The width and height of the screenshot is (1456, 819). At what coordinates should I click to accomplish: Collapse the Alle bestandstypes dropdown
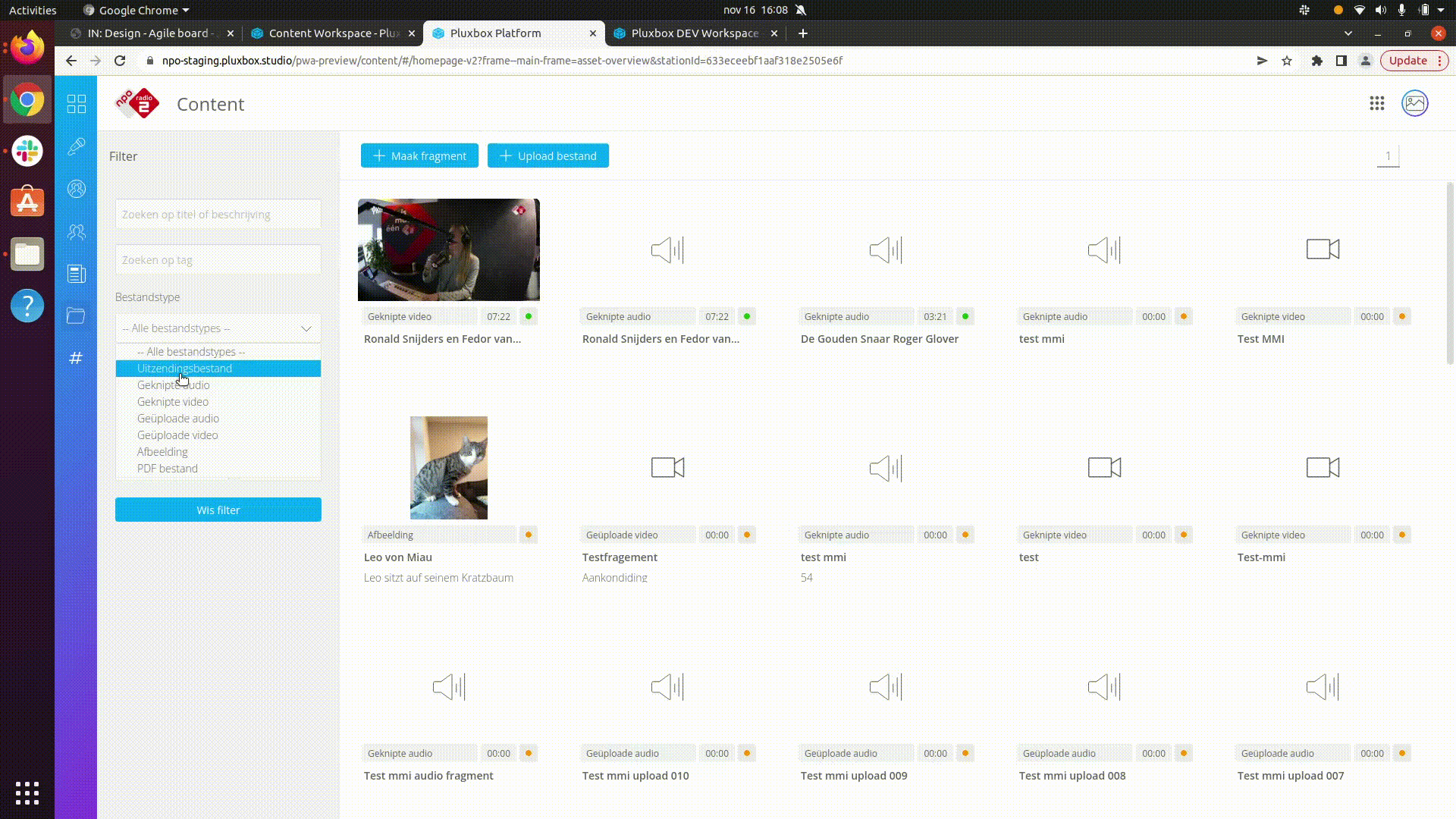306,328
